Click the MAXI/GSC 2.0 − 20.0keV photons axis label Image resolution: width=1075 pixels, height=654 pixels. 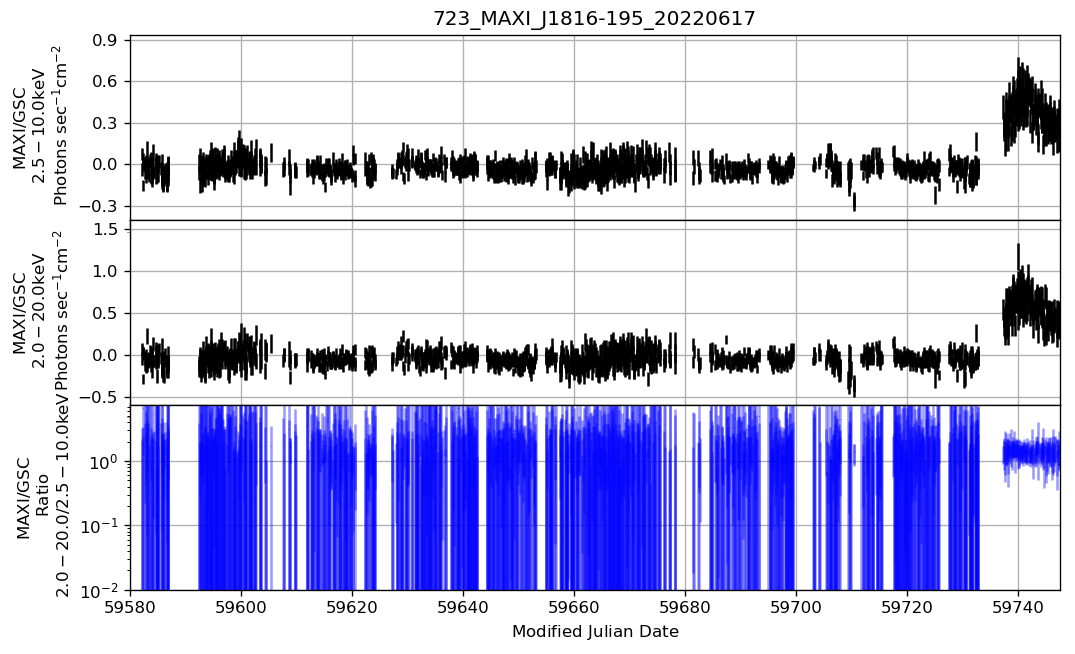click(39, 311)
